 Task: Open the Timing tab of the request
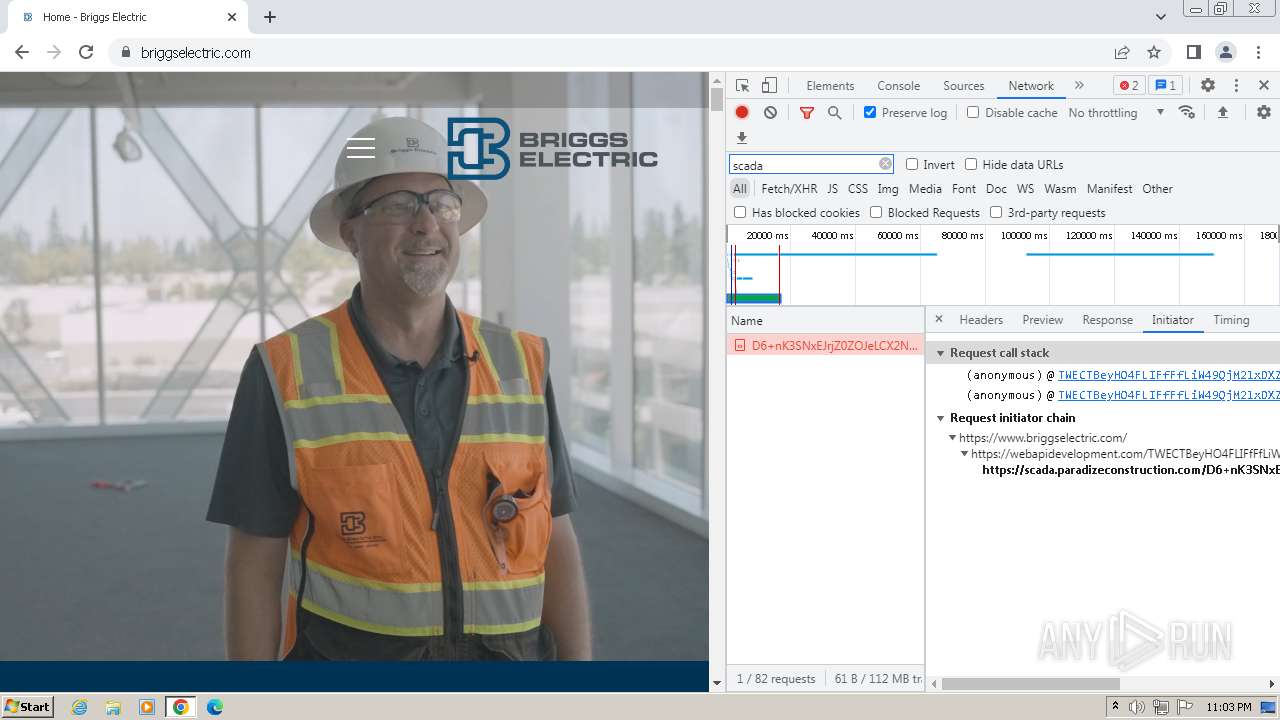1231,320
